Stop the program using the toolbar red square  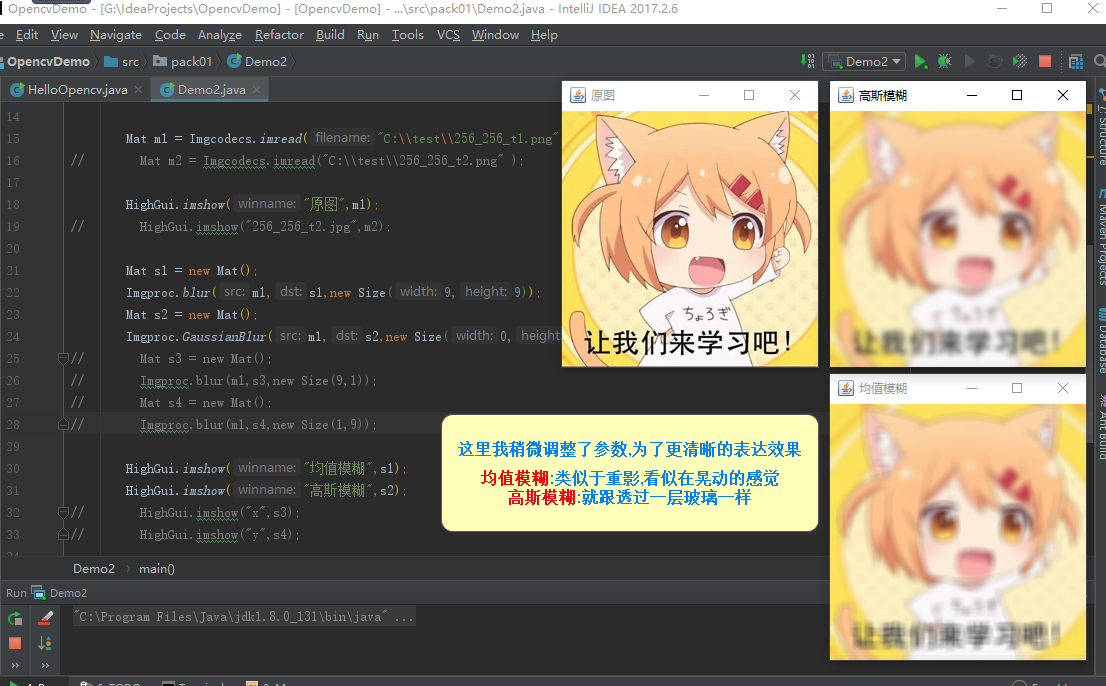[x=1045, y=61]
